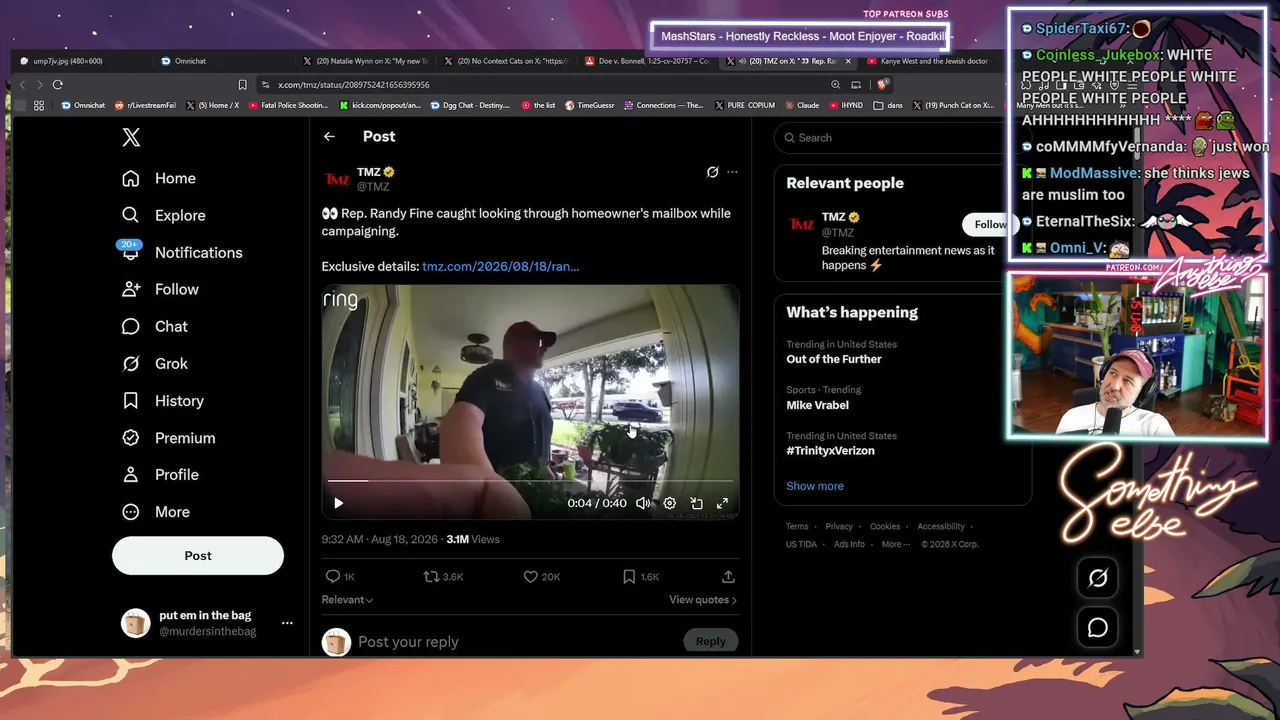
Task: Open the floating chat messages button
Action: 1097,627
